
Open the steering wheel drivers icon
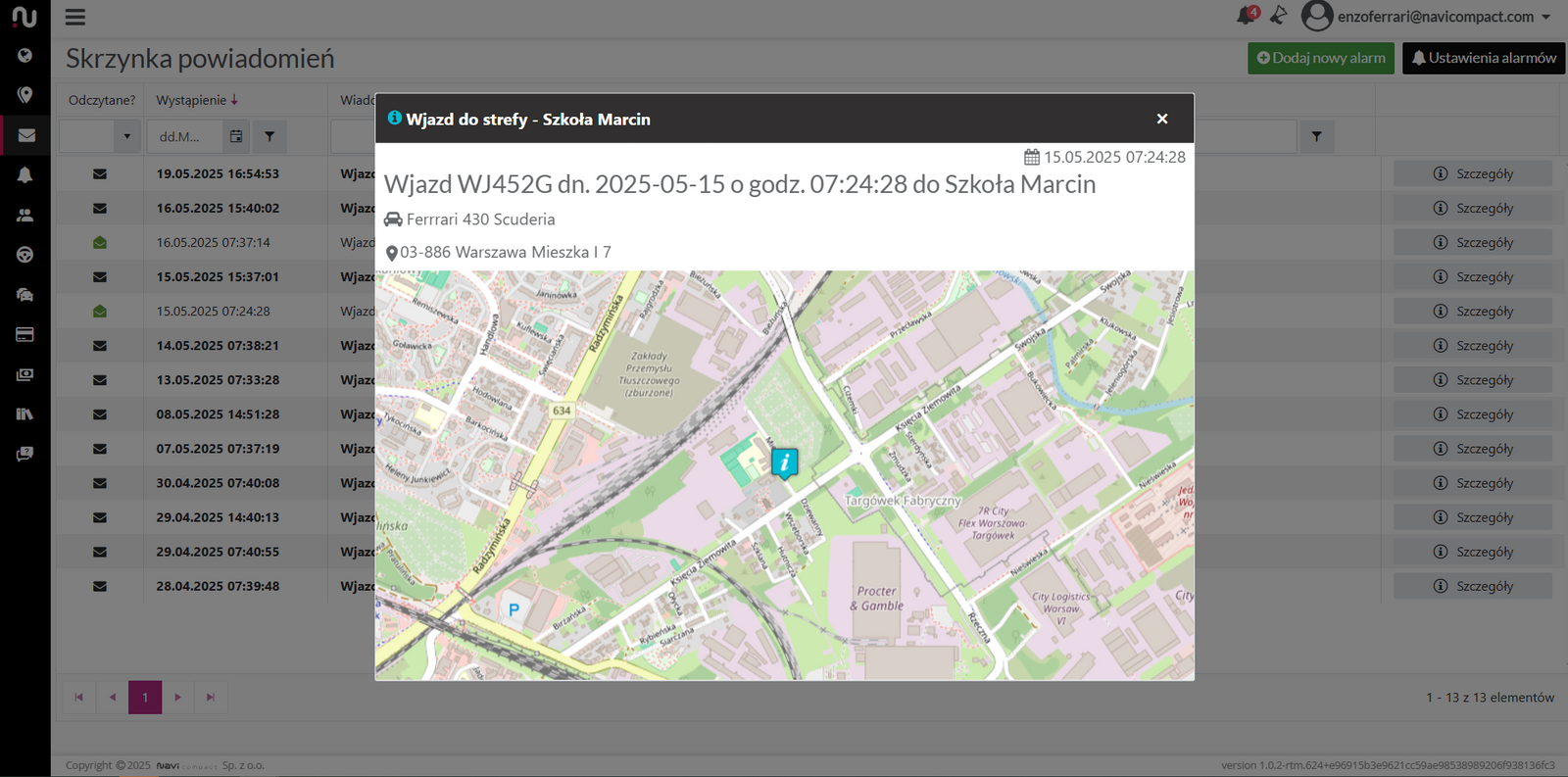pyautogui.click(x=24, y=255)
